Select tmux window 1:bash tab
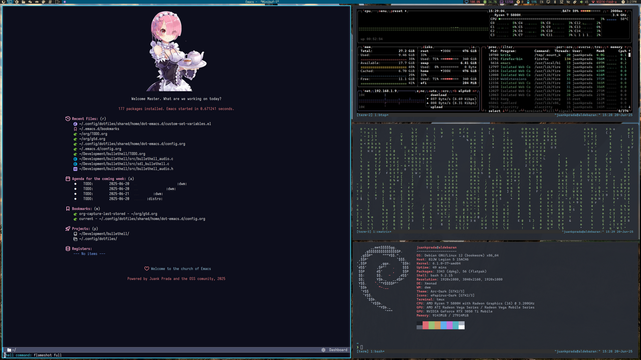641x360 pixels. [x=377, y=351]
